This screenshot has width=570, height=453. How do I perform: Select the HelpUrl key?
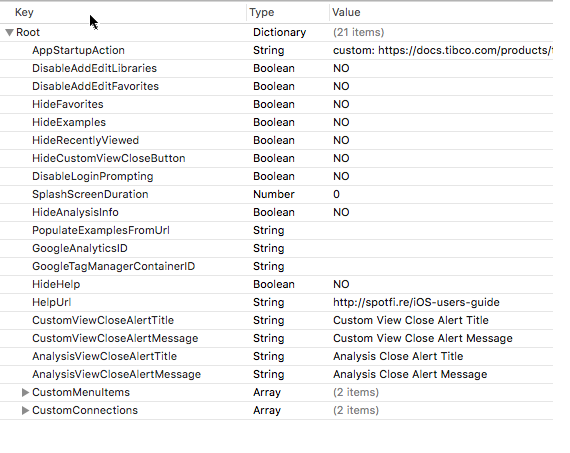[x=52, y=302]
